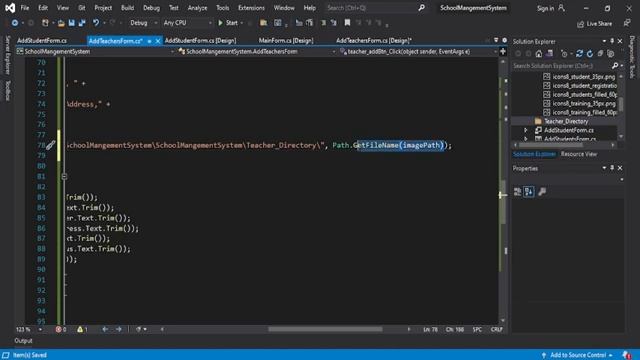This screenshot has height=360, width=640.
Task: Click the Solution Explorer horizontal scrollbar thumb
Action: coord(551,145)
